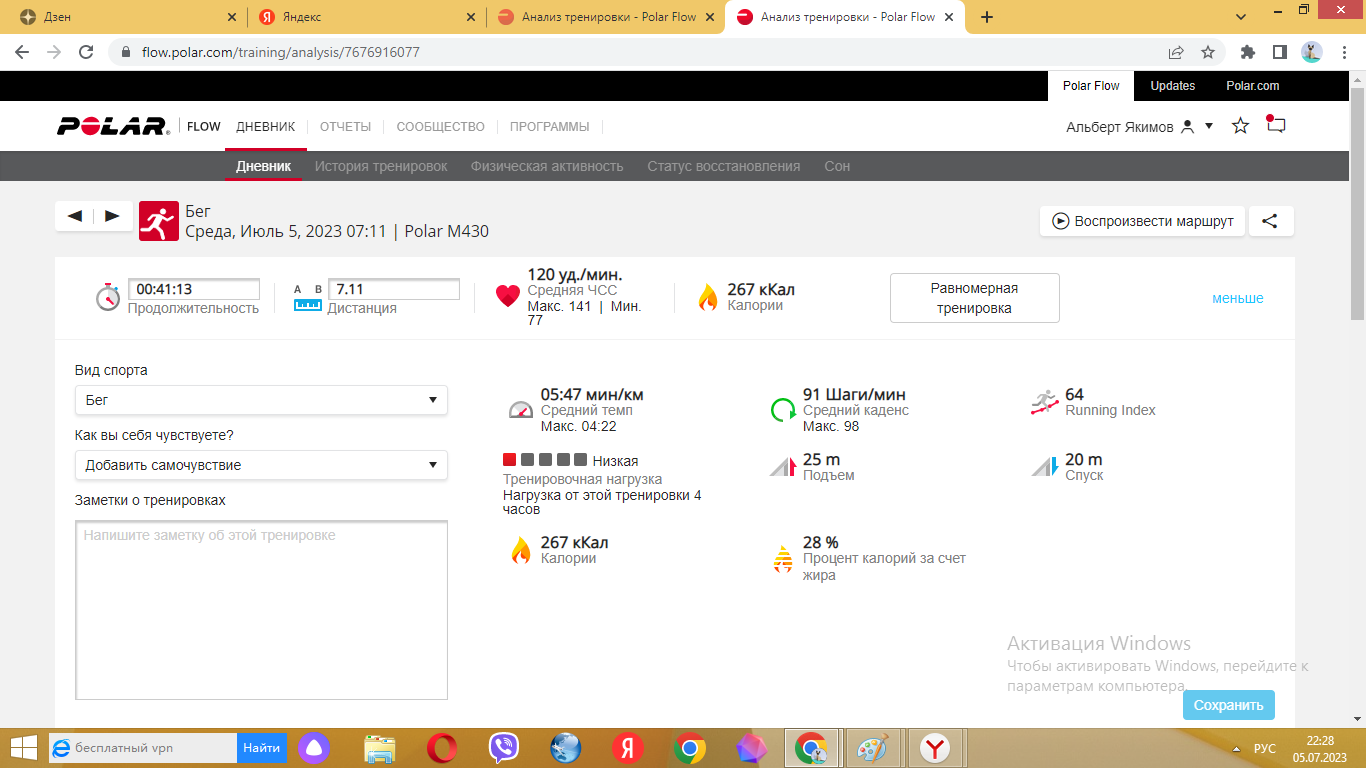Click the duration field showing 00:41:13
This screenshot has height=768, width=1366.
click(194, 290)
